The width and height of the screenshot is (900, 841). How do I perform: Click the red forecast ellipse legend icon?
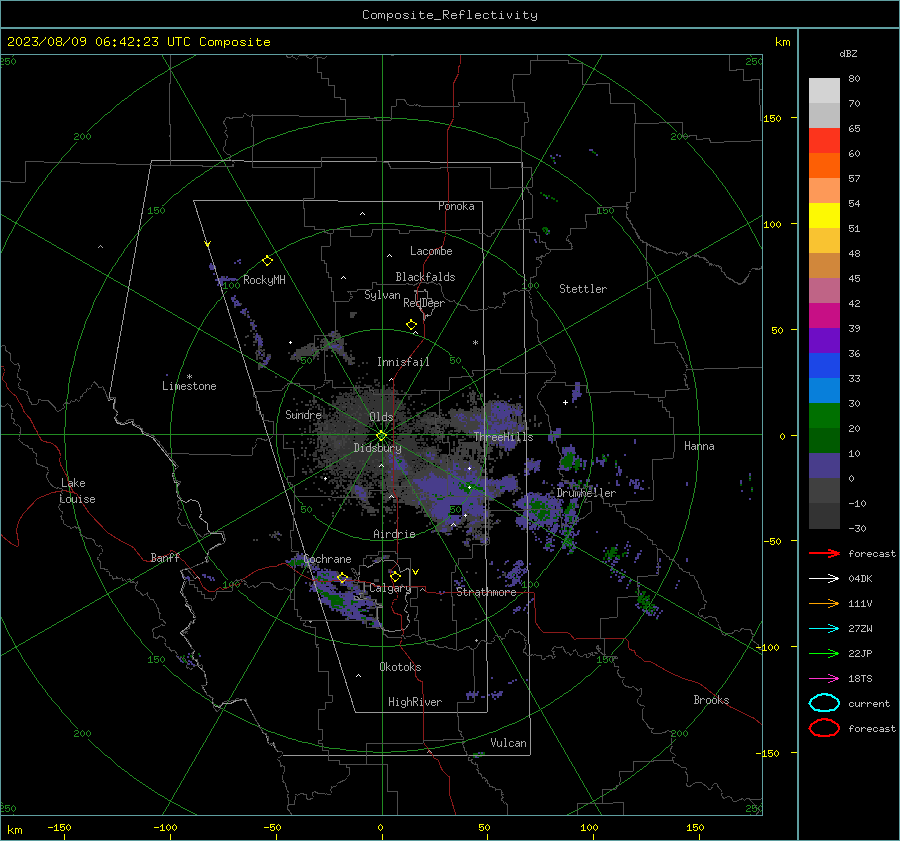824,728
